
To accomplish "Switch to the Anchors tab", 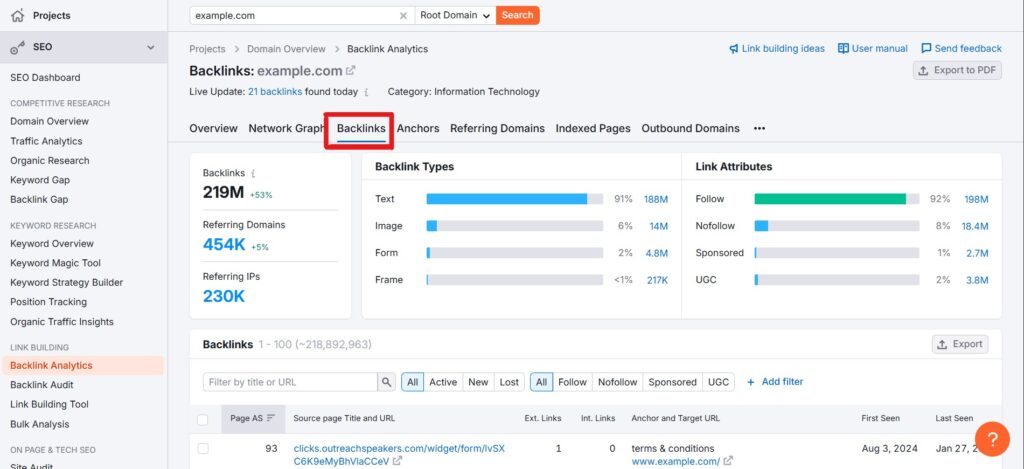I will coord(418,128).
